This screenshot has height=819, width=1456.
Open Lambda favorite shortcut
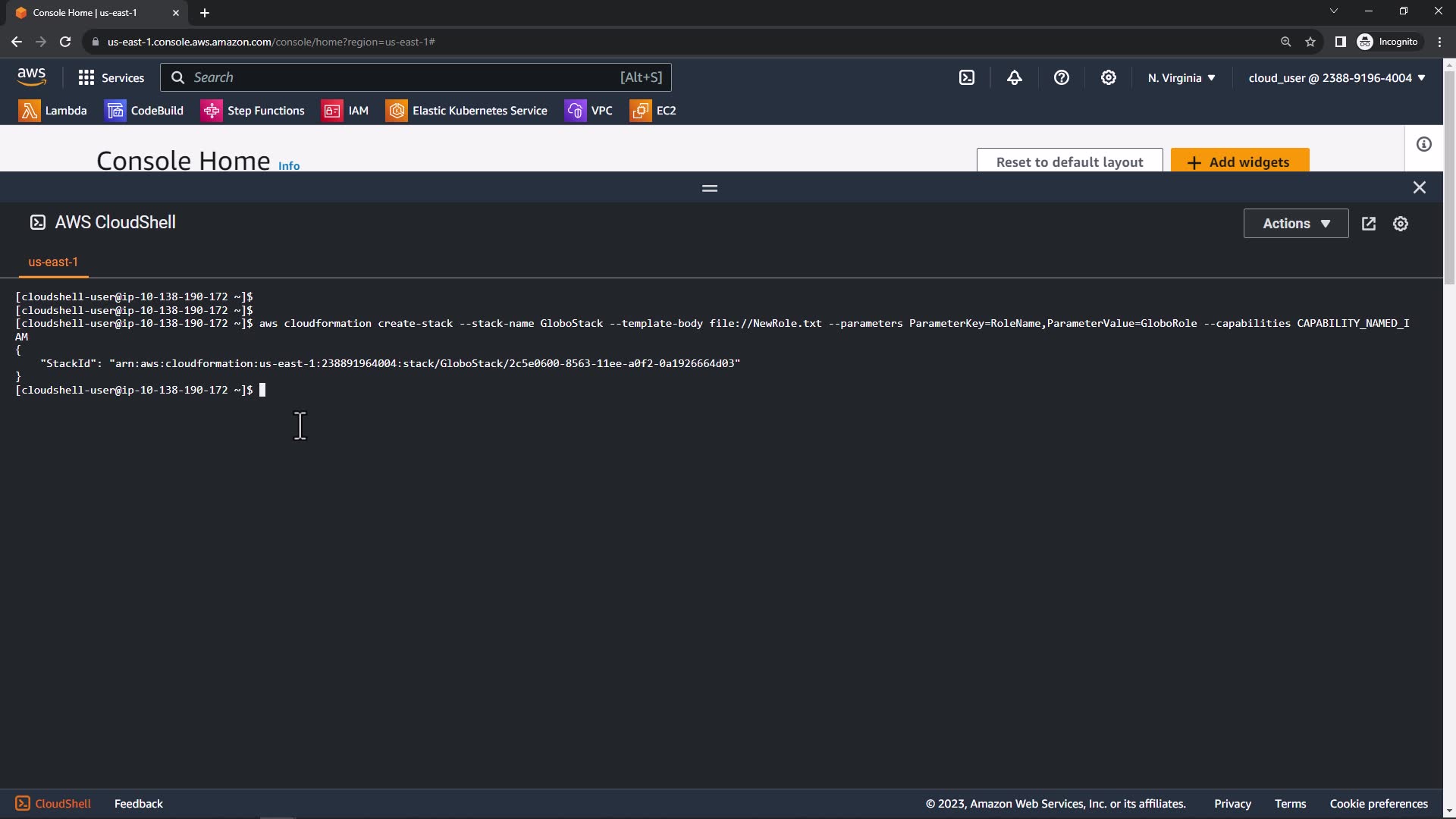[53, 111]
